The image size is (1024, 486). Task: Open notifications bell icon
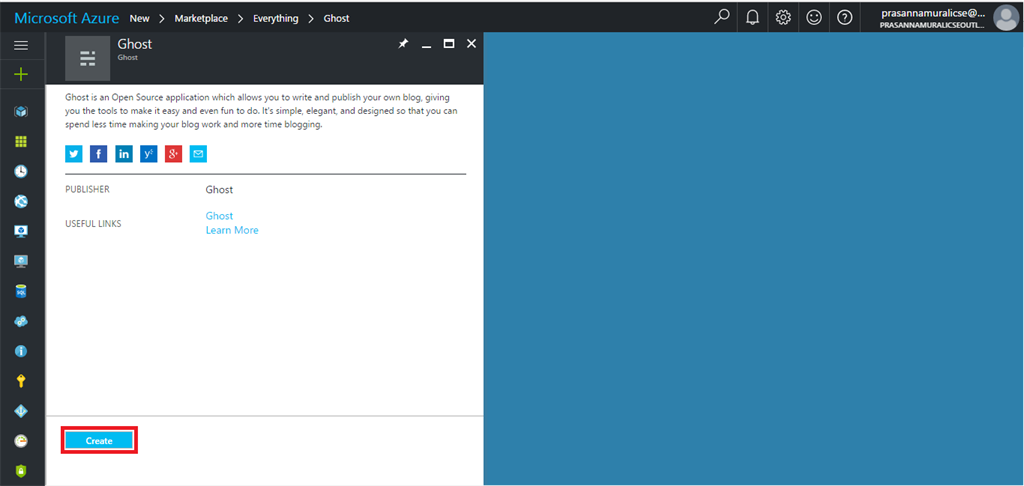(752, 18)
